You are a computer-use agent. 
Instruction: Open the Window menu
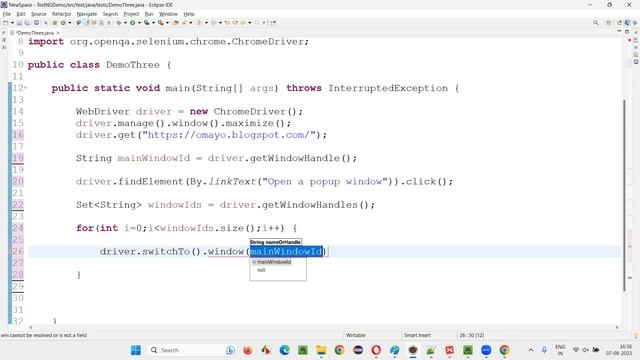click(x=168, y=14)
